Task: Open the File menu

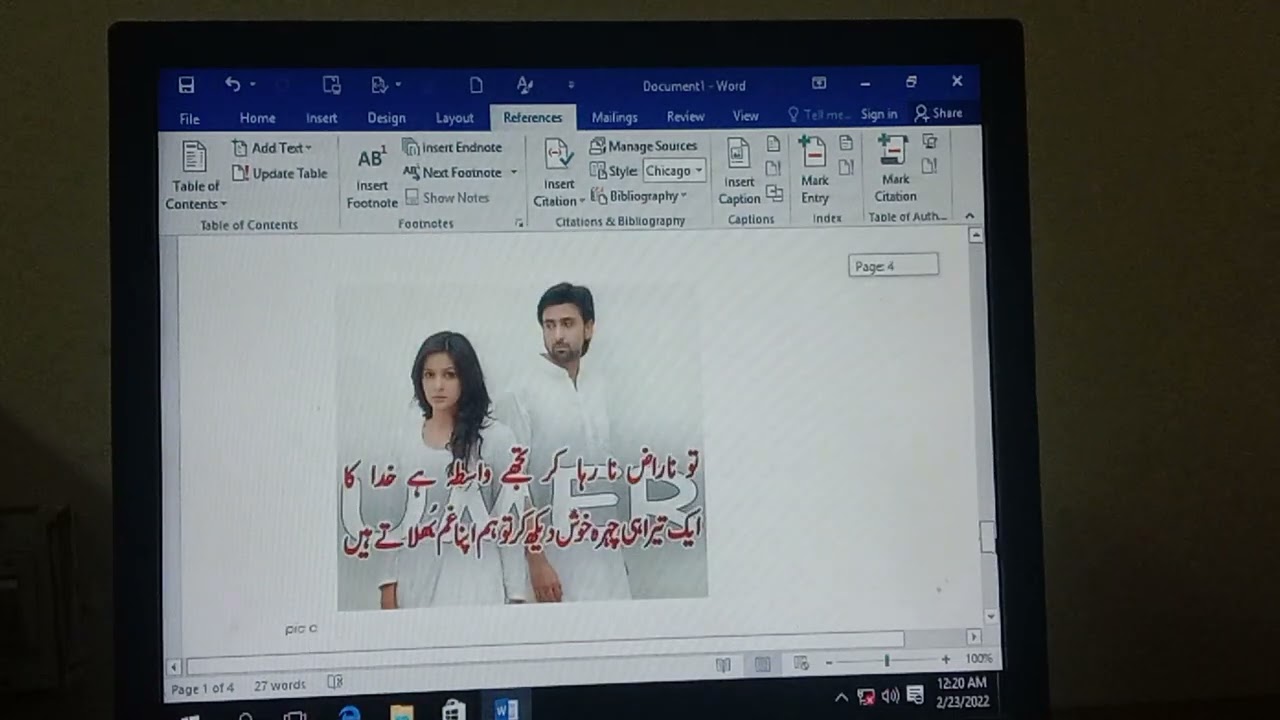Action: click(189, 118)
